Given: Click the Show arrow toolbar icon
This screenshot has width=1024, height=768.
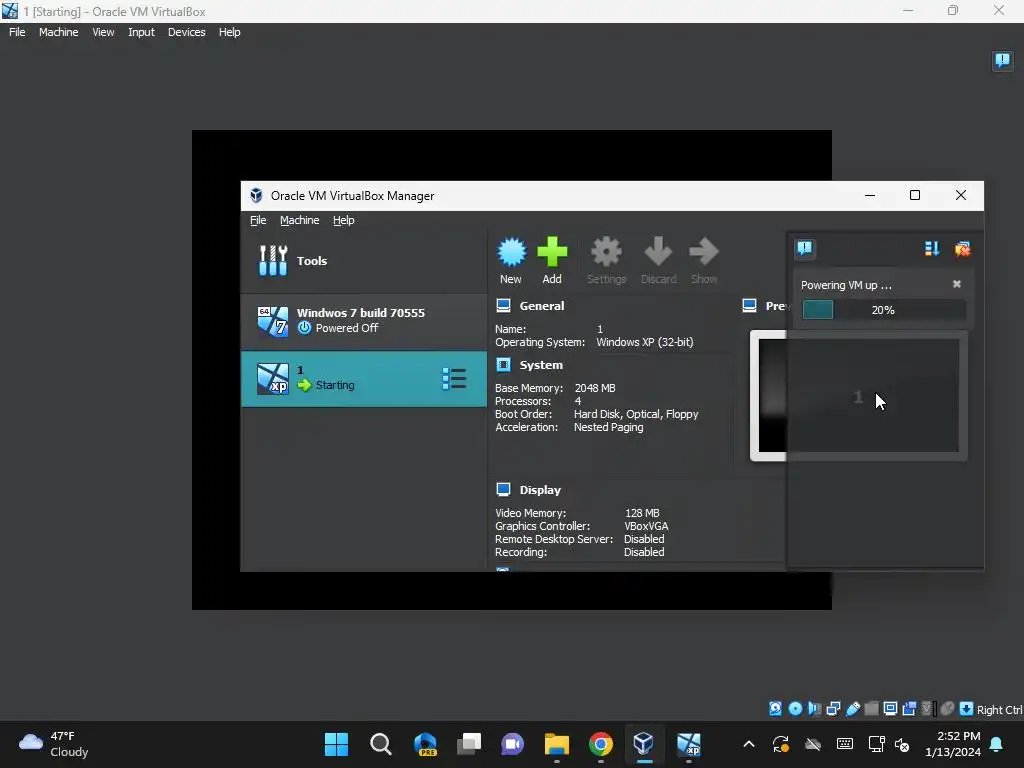Looking at the screenshot, I should (x=704, y=252).
